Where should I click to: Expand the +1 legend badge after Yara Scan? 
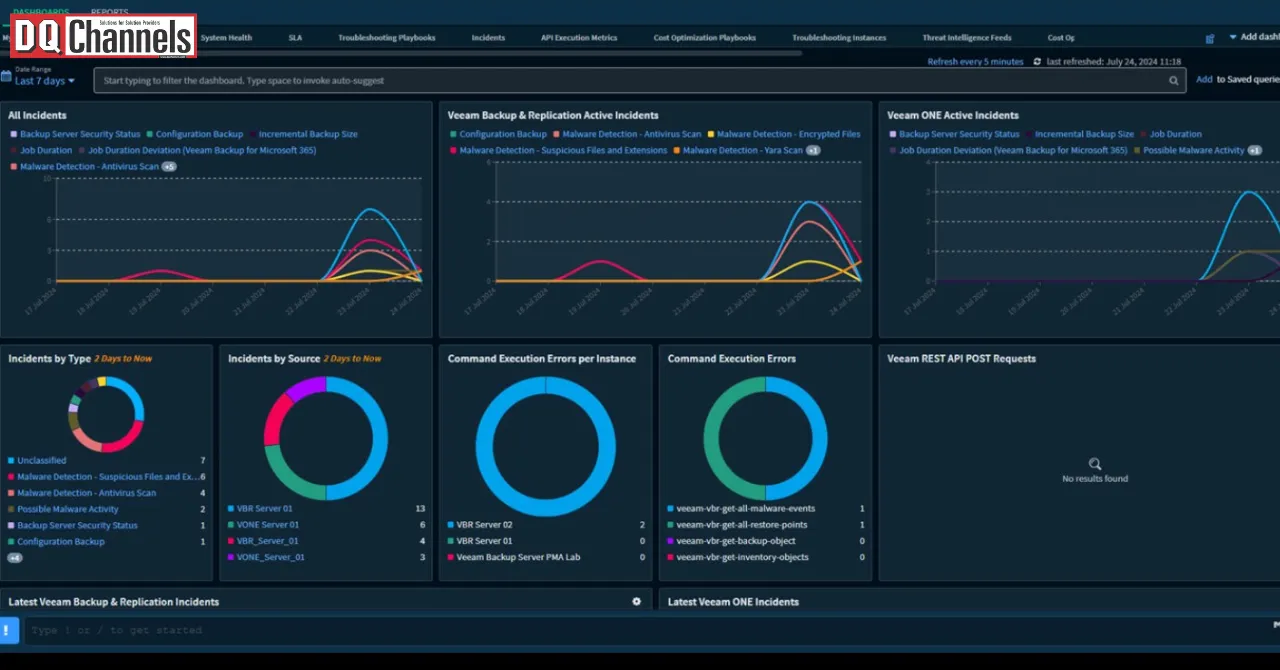[813, 150]
